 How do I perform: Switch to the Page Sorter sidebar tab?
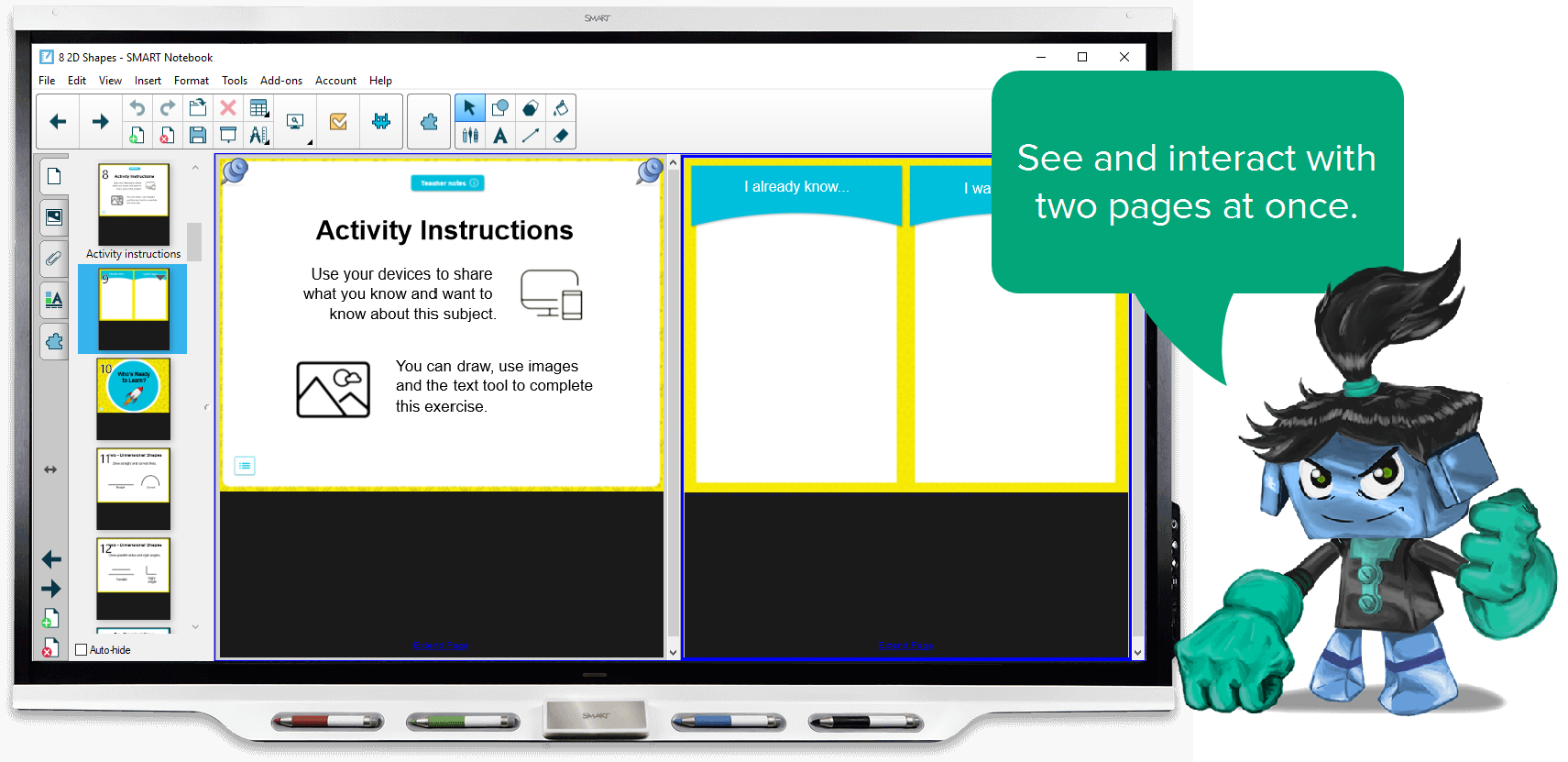coord(54,176)
